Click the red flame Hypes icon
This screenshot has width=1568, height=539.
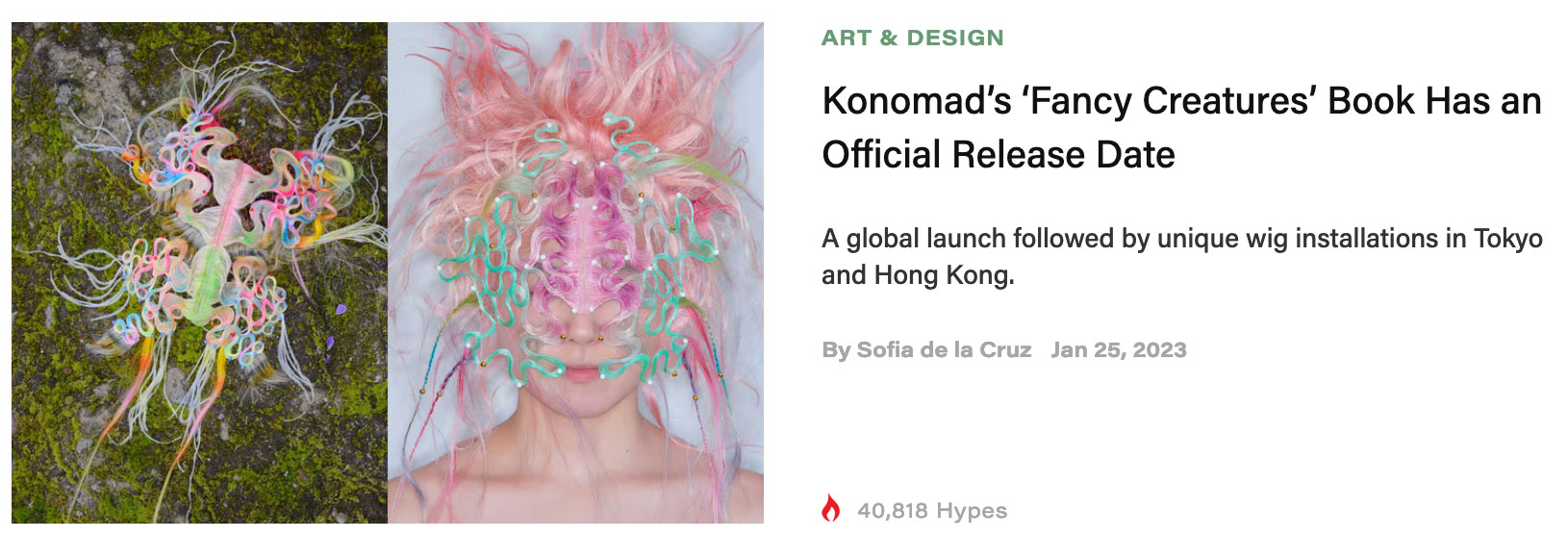(831, 508)
